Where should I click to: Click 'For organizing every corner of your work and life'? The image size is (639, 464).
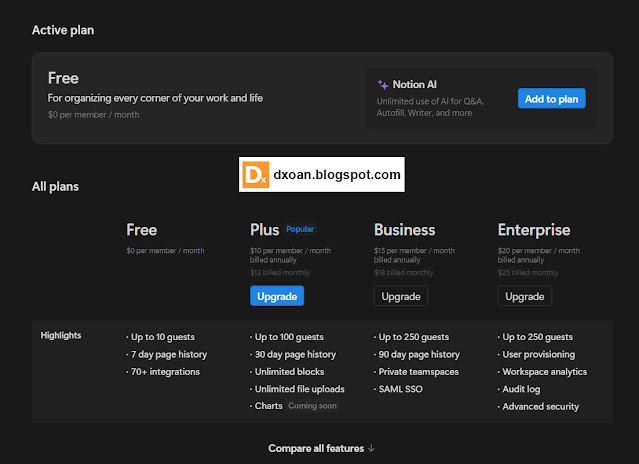[155, 98]
